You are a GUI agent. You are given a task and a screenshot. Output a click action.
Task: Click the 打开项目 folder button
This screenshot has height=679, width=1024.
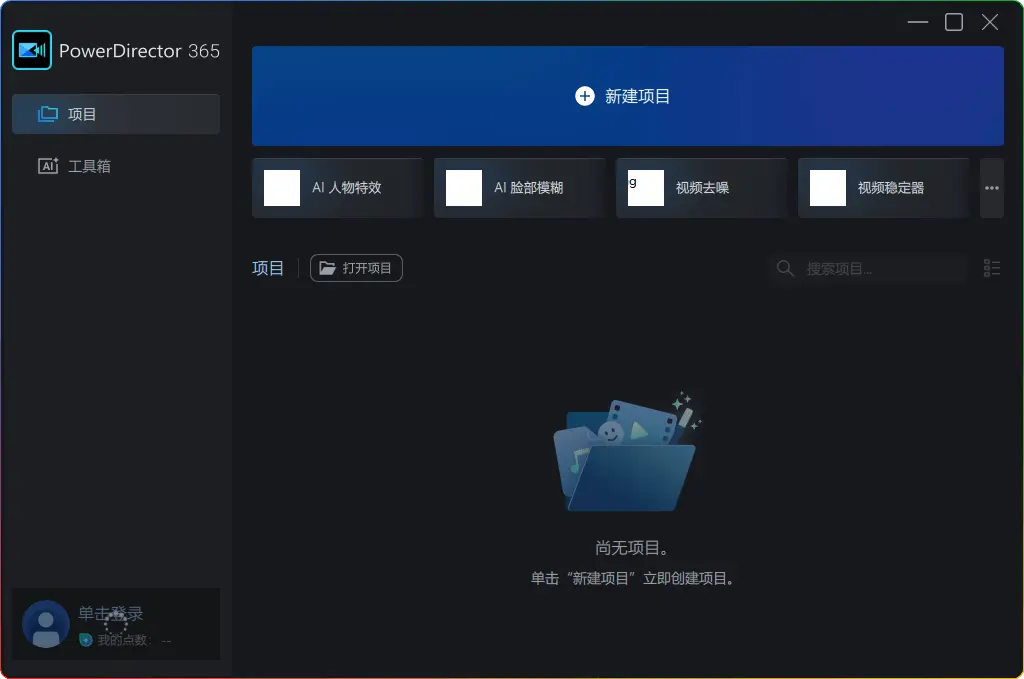coord(356,268)
